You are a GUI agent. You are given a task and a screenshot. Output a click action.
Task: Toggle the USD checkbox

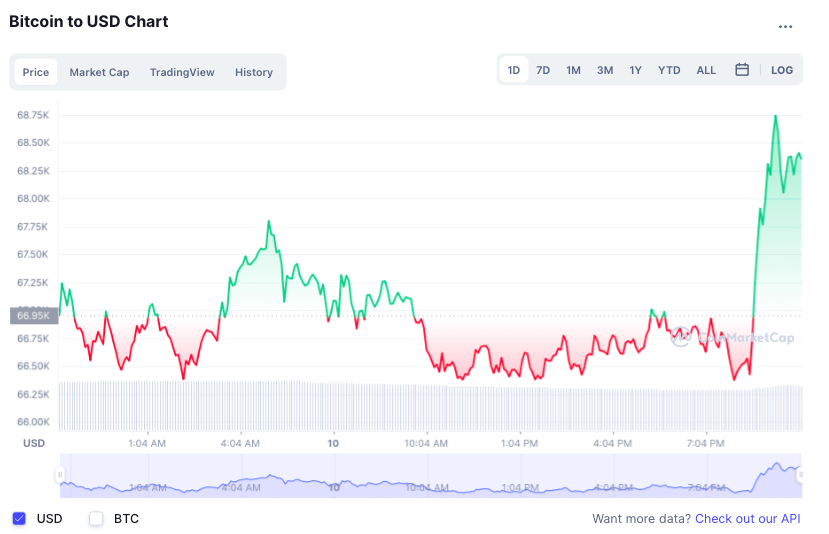coord(19,519)
